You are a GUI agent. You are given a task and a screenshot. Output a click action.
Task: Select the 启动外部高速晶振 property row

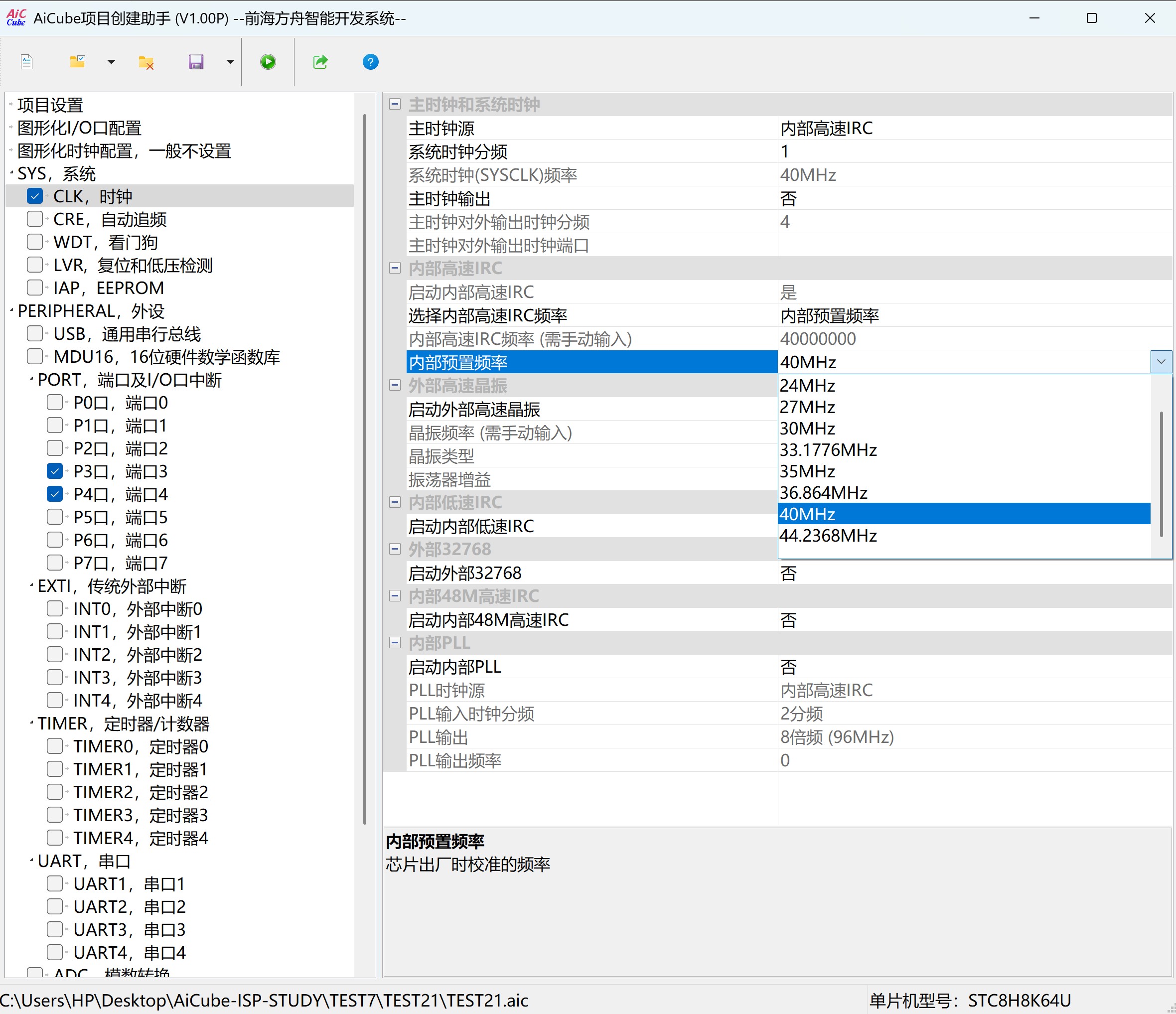coord(592,409)
